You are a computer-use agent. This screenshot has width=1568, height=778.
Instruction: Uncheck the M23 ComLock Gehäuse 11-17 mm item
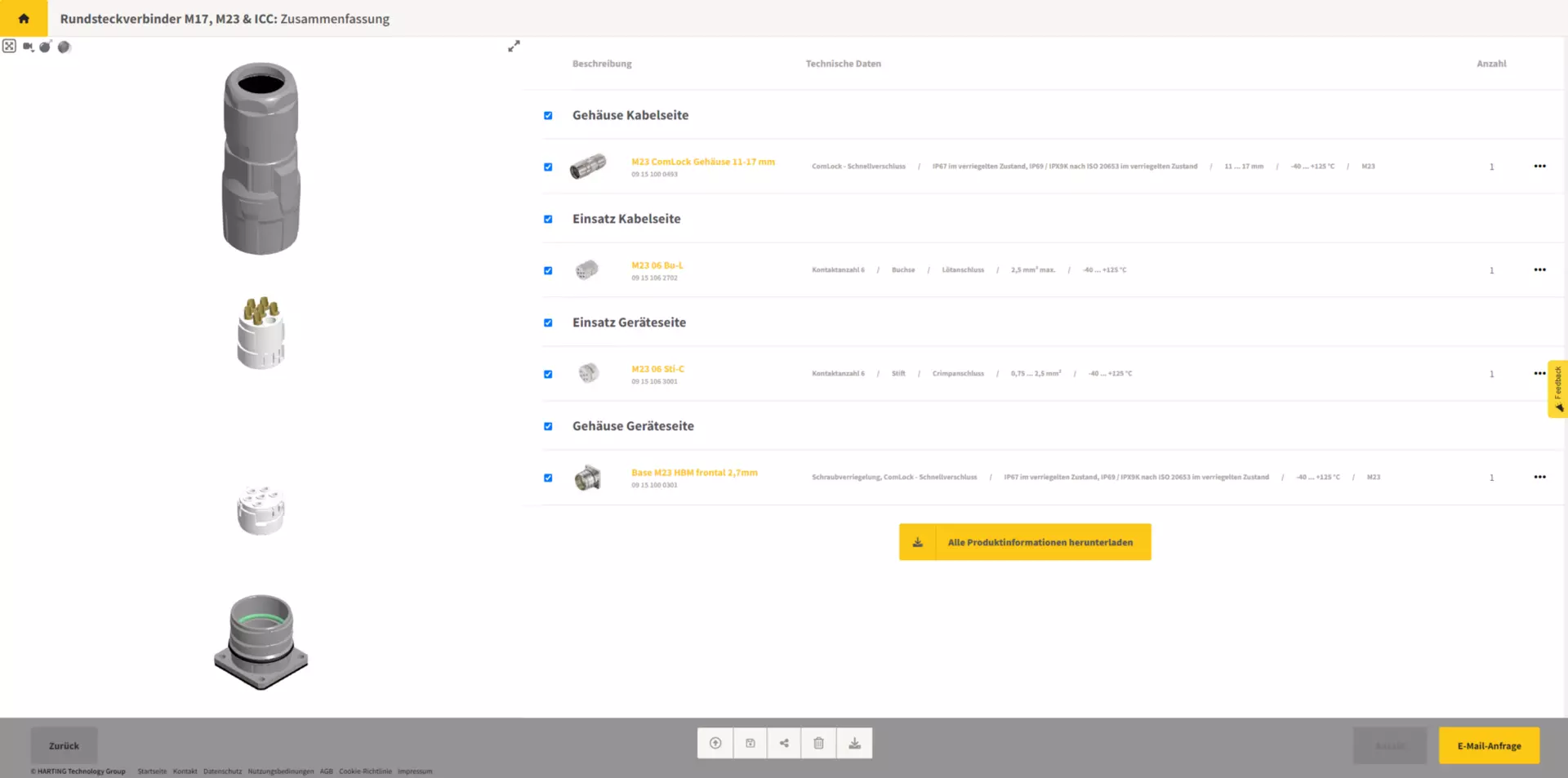pos(548,167)
